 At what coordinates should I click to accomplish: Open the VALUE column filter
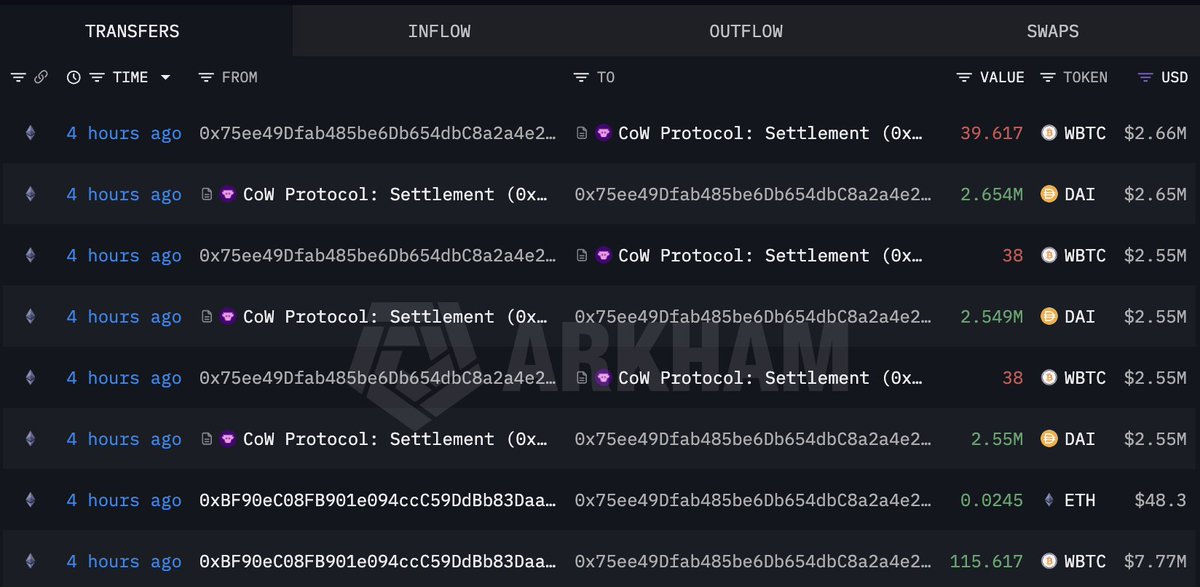(964, 77)
